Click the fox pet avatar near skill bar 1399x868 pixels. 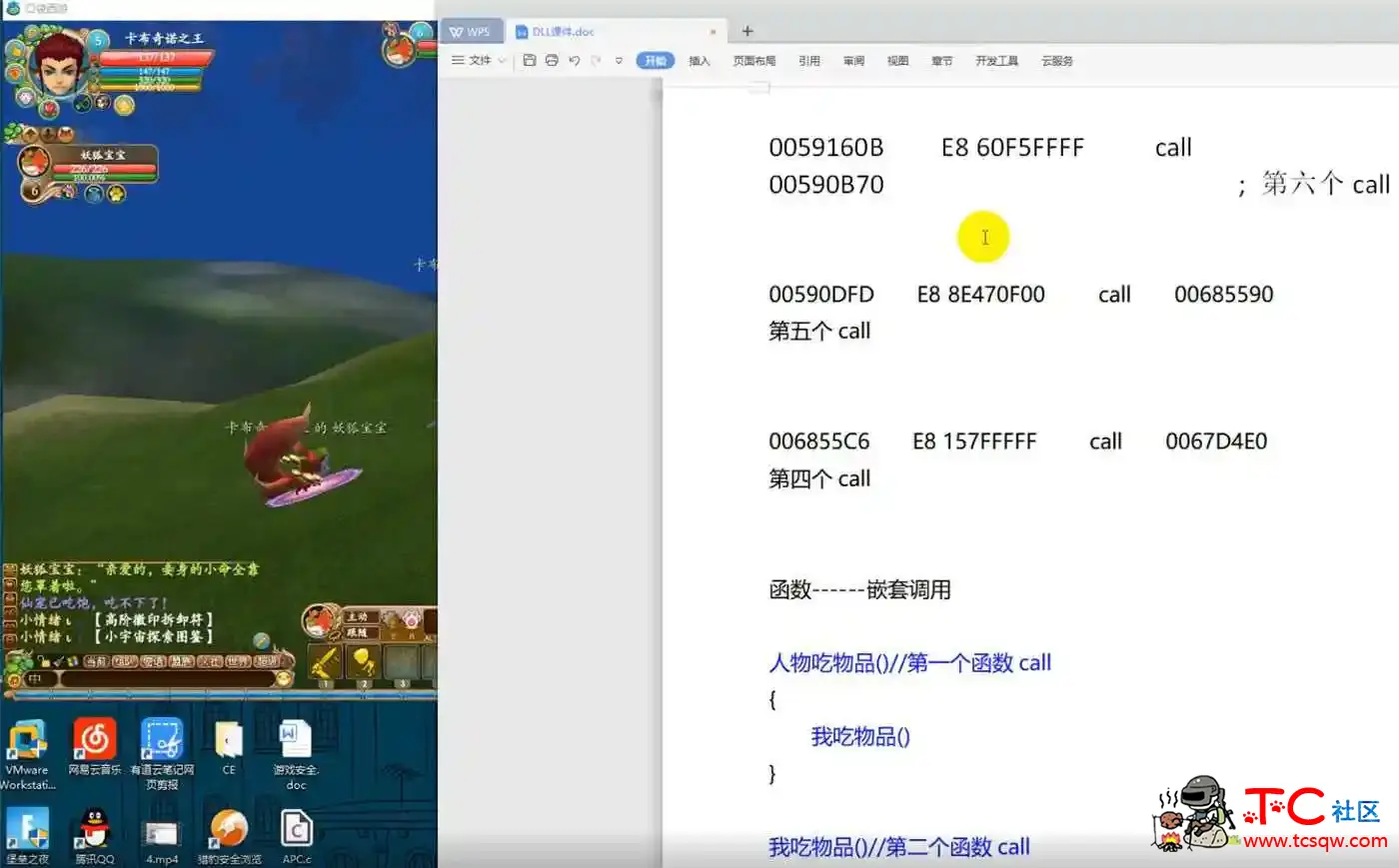[321, 620]
